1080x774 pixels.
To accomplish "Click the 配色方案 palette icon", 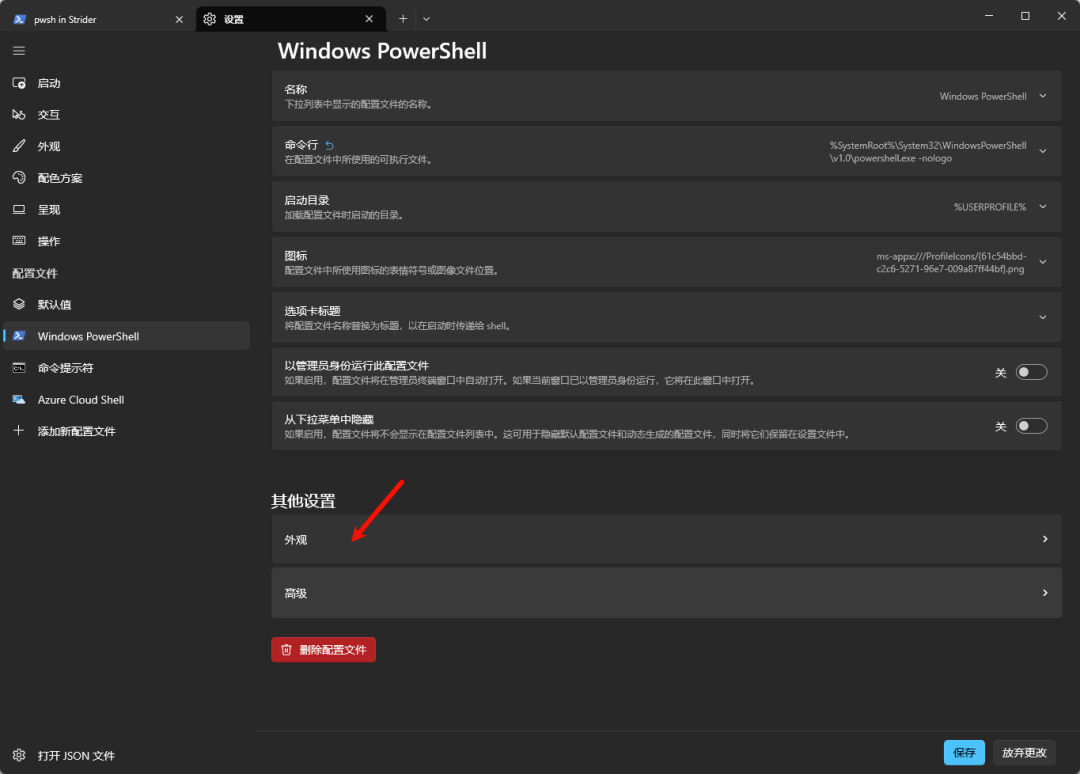I will pos(19,178).
